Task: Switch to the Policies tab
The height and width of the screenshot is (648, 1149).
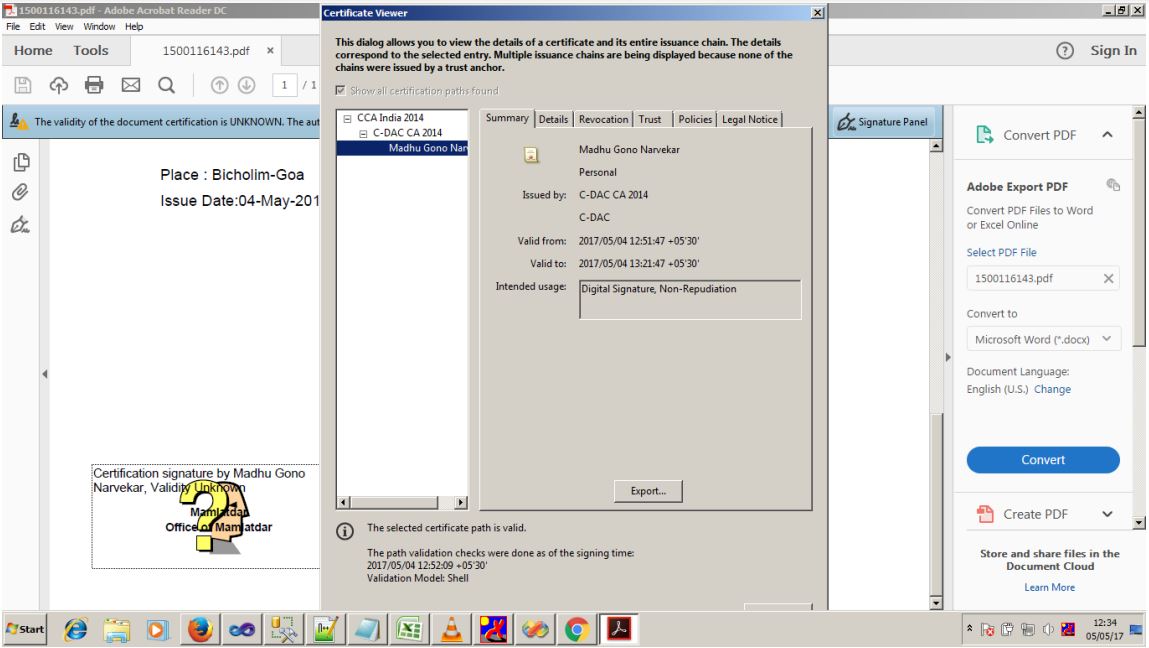Action: coord(695,119)
